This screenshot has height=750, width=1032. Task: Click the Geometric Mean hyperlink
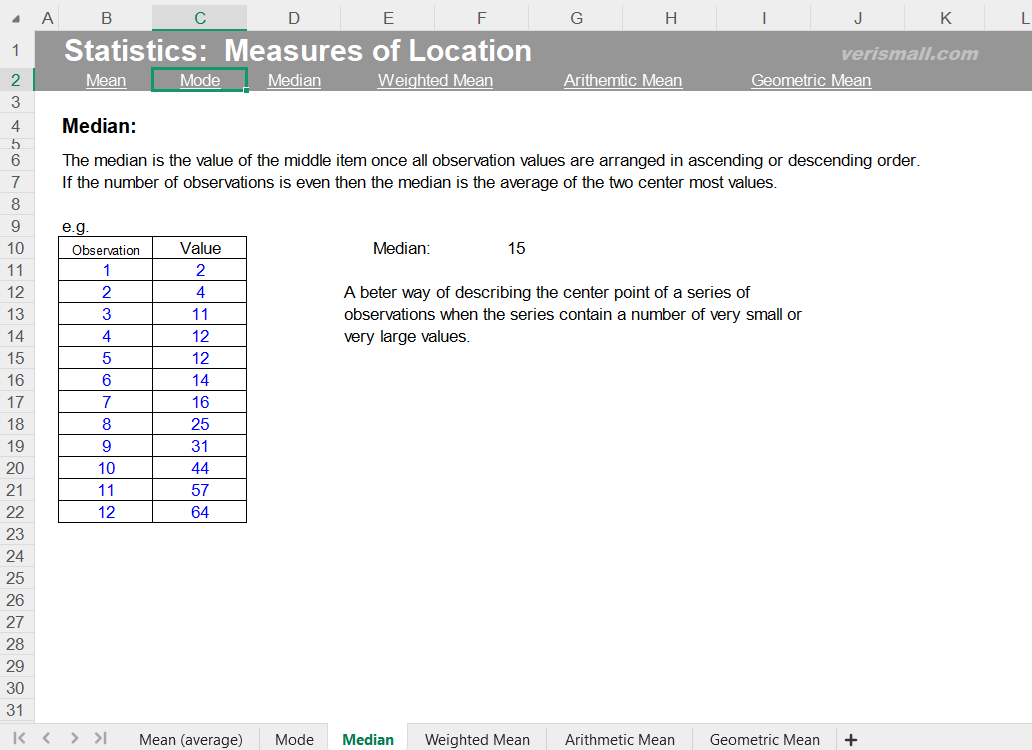click(x=811, y=80)
